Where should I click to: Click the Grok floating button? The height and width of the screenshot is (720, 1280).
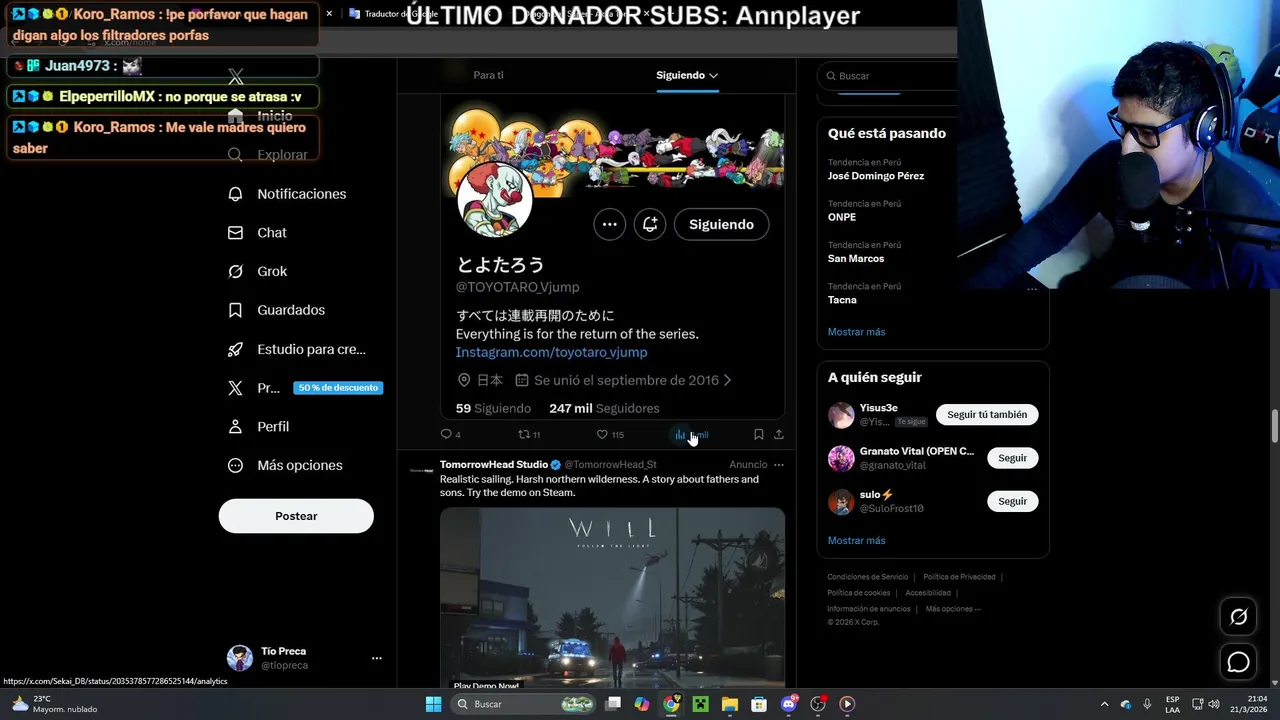click(x=1238, y=617)
